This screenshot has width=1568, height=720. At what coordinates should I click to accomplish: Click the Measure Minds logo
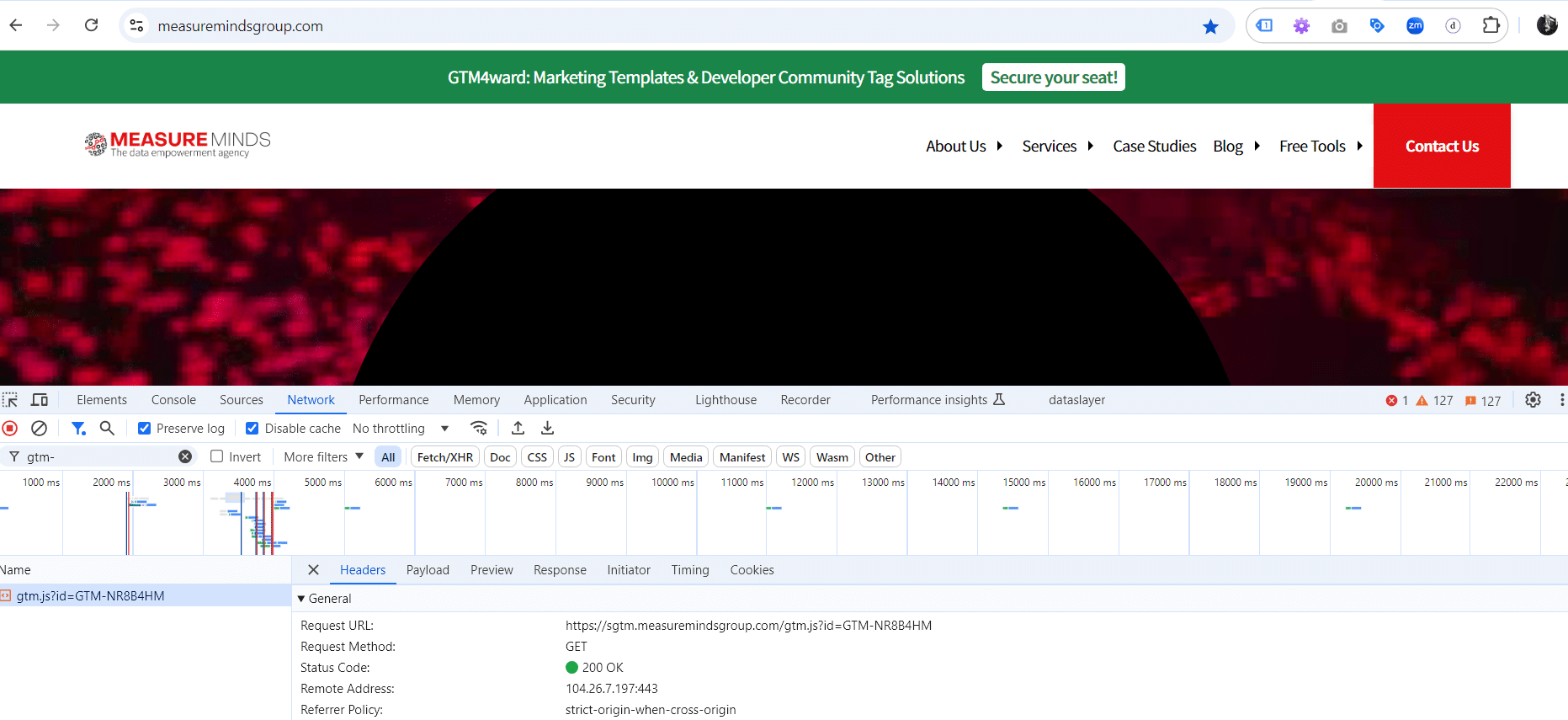(178, 144)
